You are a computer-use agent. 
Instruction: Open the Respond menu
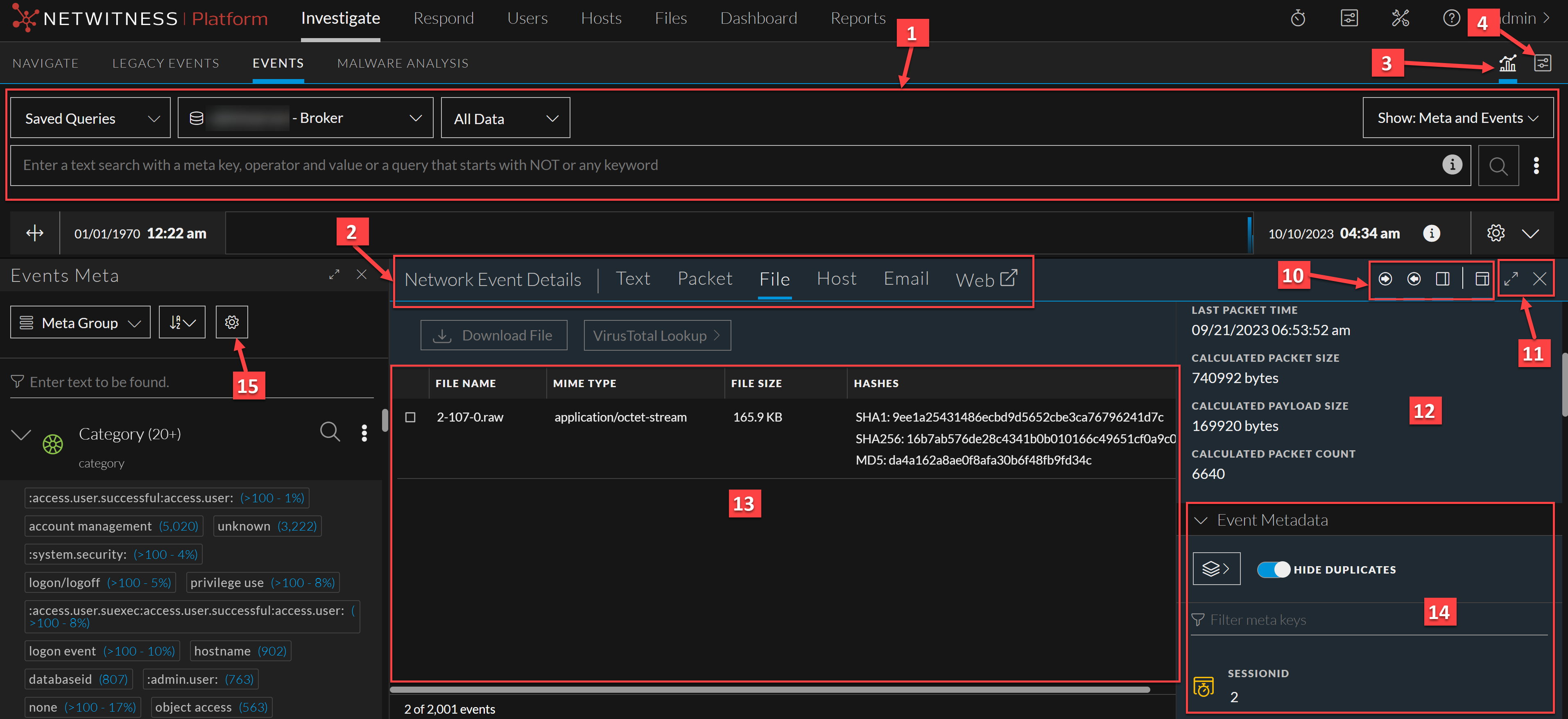(x=443, y=18)
